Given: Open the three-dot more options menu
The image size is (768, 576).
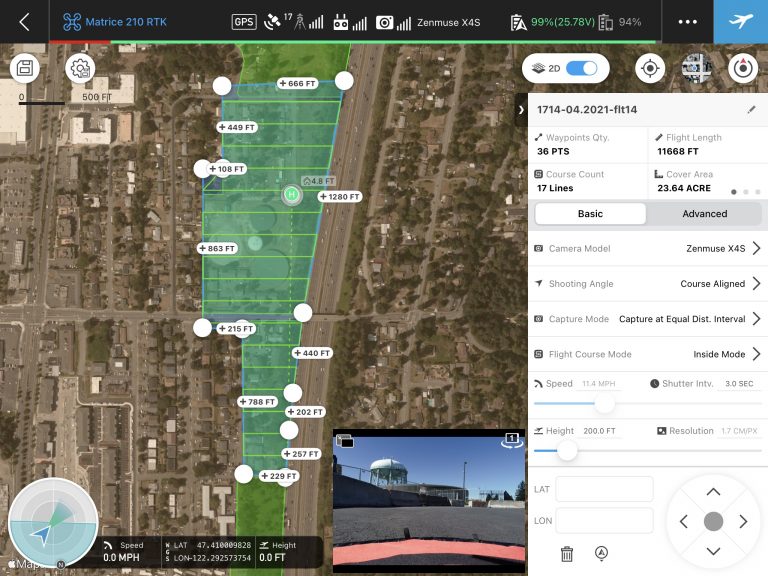Looking at the screenshot, I should [x=687, y=22].
